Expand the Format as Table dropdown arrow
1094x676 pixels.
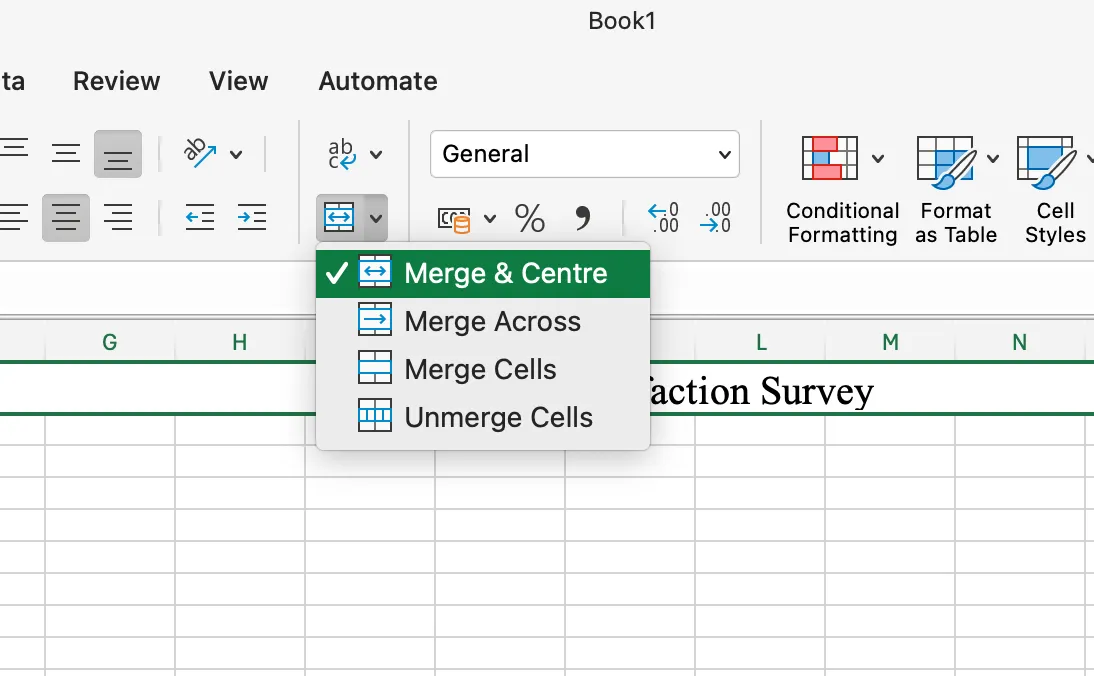click(992, 159)
